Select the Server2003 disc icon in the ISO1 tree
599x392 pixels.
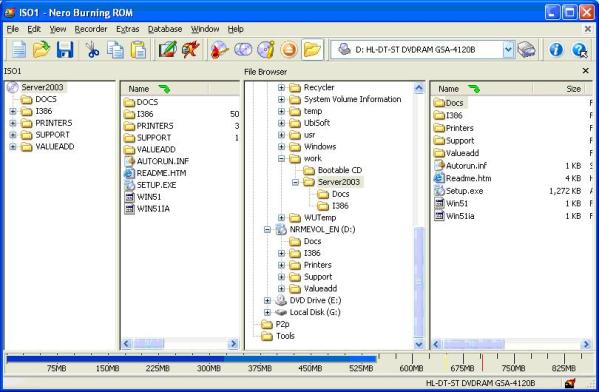(x=12, y=87)
